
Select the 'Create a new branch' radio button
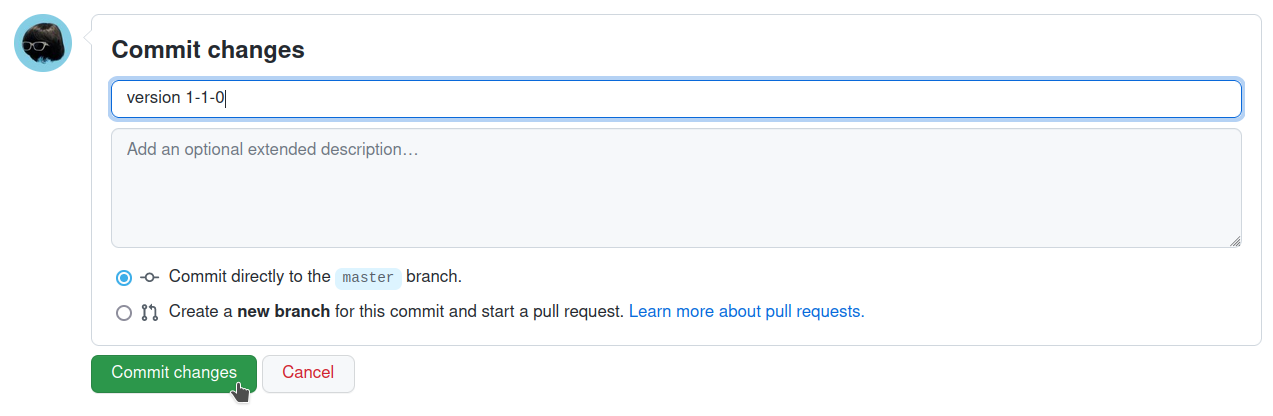tap(124, 312)
